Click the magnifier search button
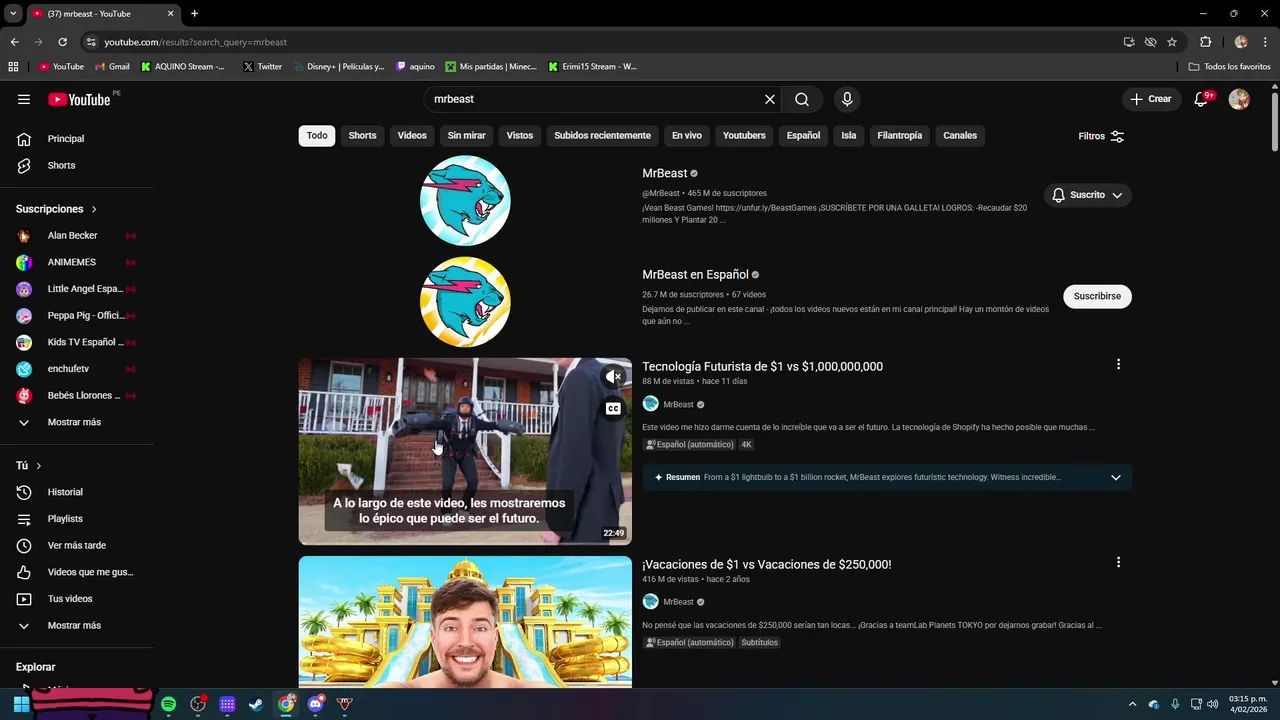 (802, 99)
